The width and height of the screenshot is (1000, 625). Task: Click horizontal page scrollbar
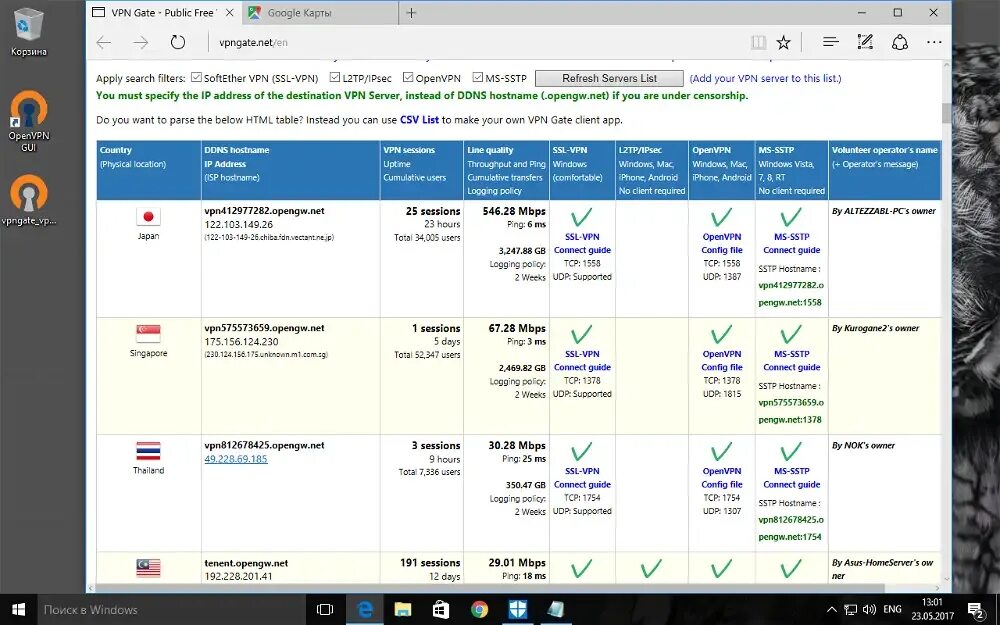tap(488, 587)
